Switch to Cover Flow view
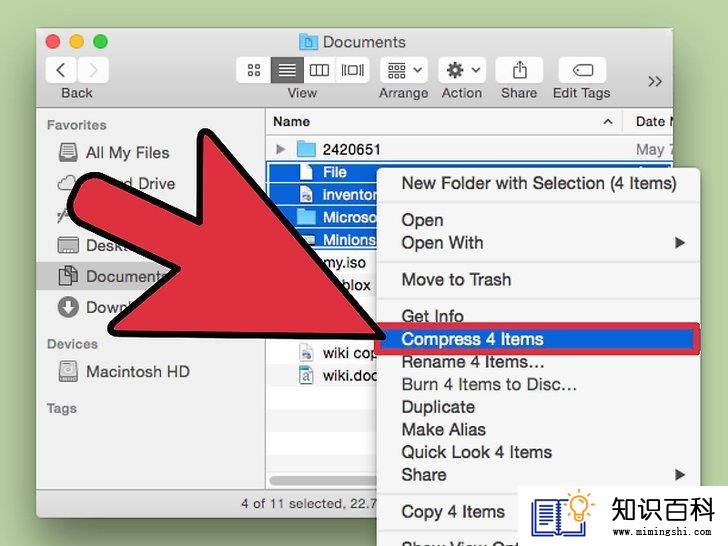Viewport: 728px width, 546px height. pyautogui.click(x=352, y=70)
